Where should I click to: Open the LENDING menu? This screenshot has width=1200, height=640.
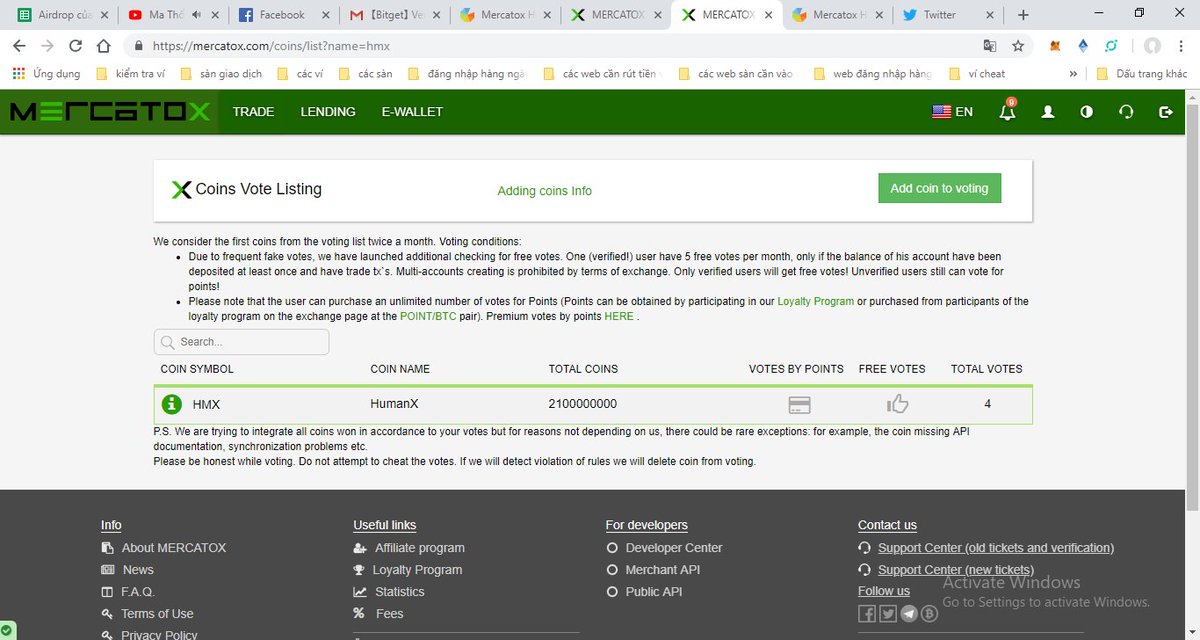[328, 112]
